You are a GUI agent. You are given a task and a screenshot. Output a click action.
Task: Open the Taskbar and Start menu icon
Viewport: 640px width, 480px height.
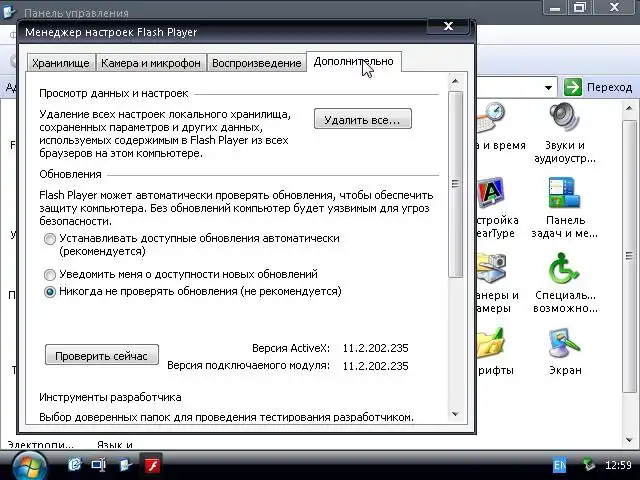coord(565,193)
